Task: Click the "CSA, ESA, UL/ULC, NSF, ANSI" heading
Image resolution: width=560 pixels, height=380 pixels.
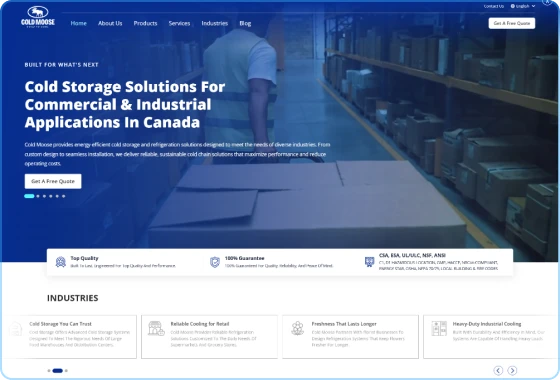Action: pyautogui.click(x=412, y=255)
